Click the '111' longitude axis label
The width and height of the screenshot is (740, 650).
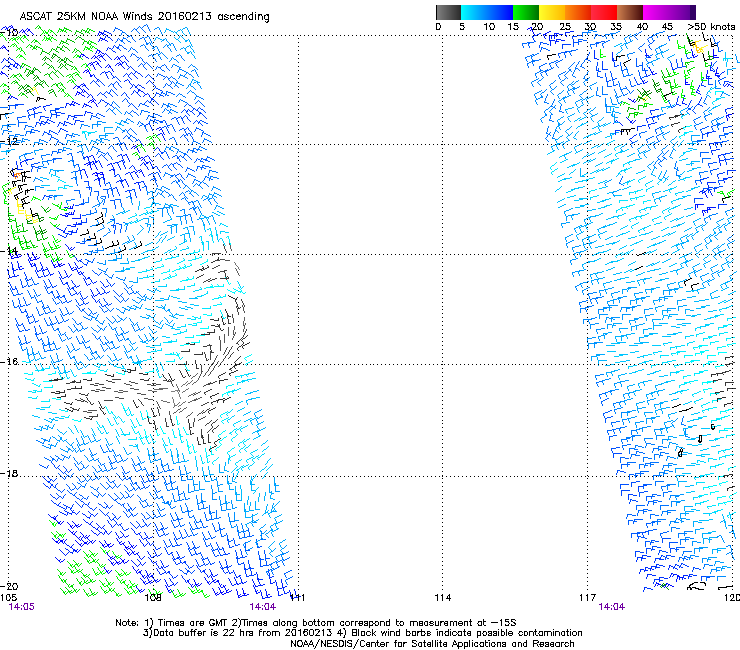point(298,598)
